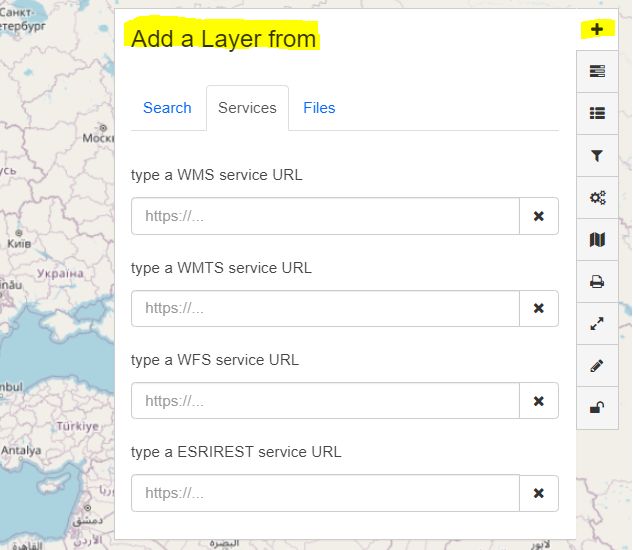633x550 pixels.
Task: Click the printer icon
Action: (x=597, y=281)
